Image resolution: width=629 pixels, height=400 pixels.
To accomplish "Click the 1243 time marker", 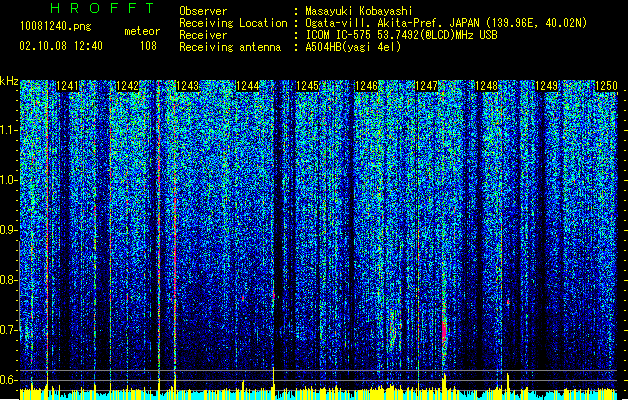I will 187,86.
